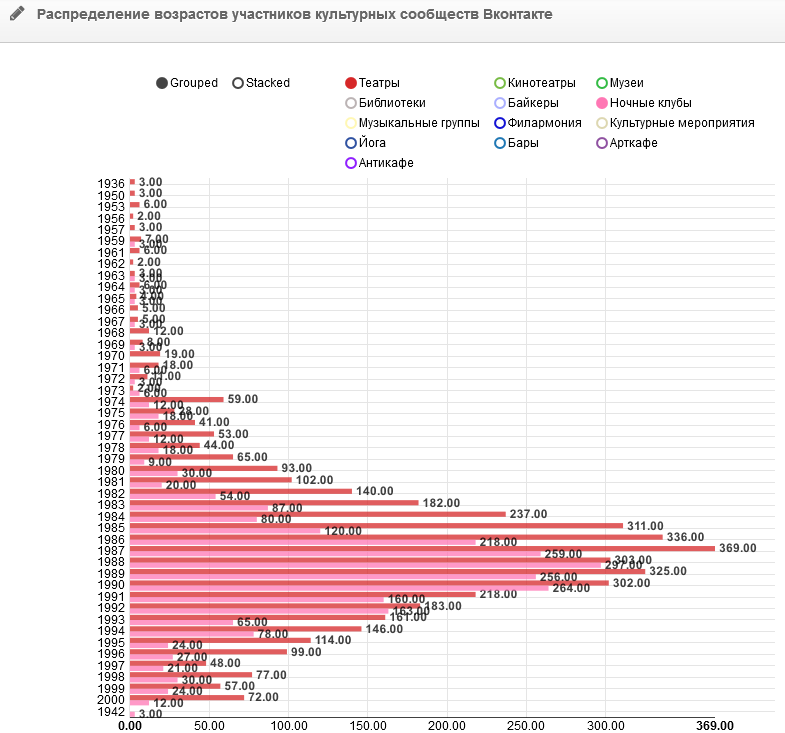Viewport: 785px width, 733px height.
Task: Click the 369.00 bar for 1987
Action: point(420,548)
